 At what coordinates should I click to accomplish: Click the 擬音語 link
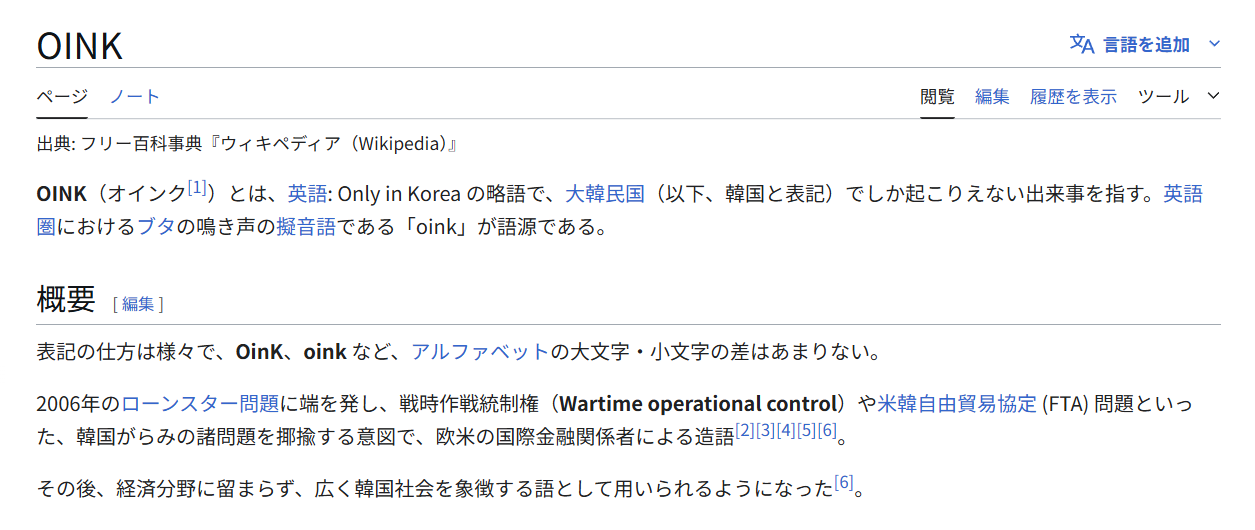coord(306,227)
